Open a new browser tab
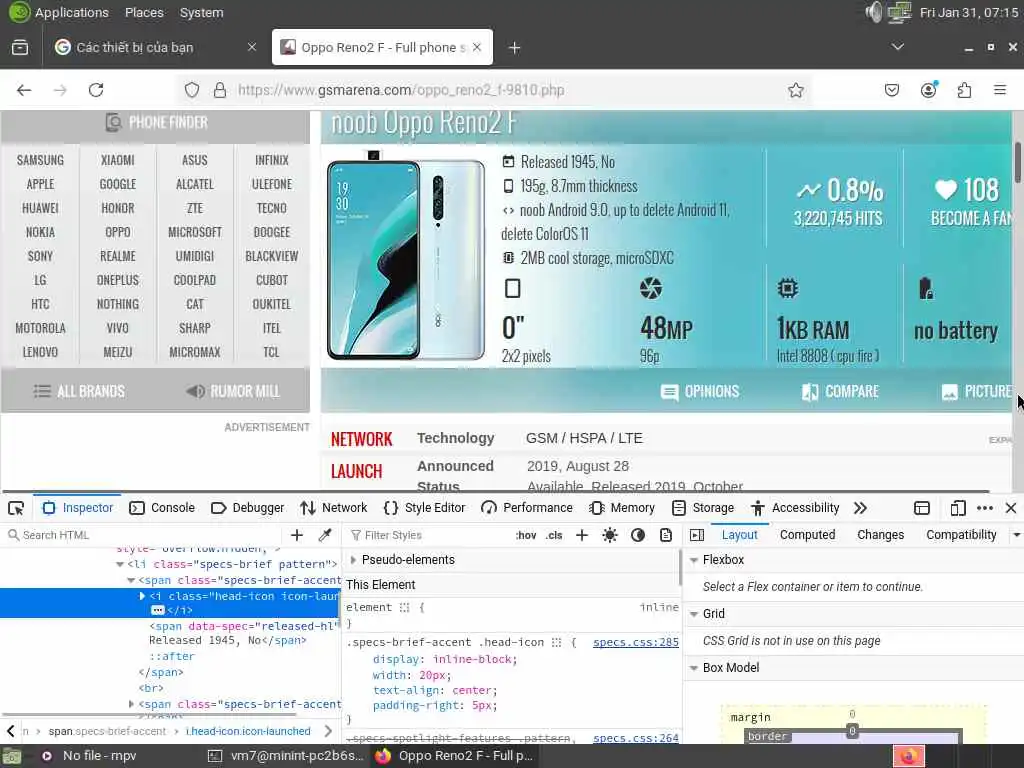The height and width of the screenshot is (768, 1024). pyautogui.click(x=515, y=48)
